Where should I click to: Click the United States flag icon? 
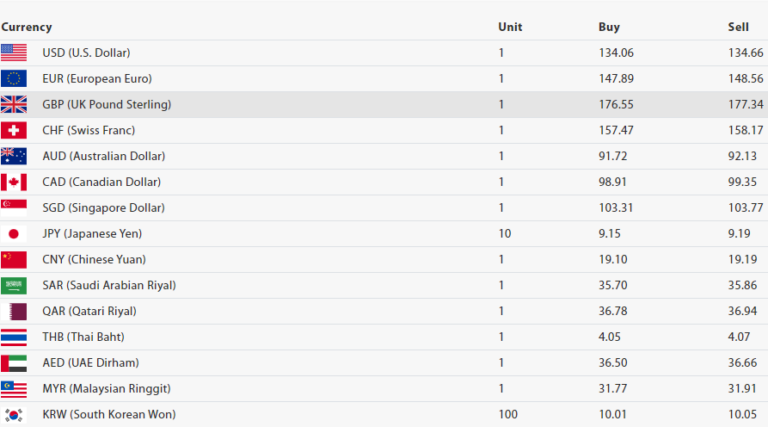[14, 53]
